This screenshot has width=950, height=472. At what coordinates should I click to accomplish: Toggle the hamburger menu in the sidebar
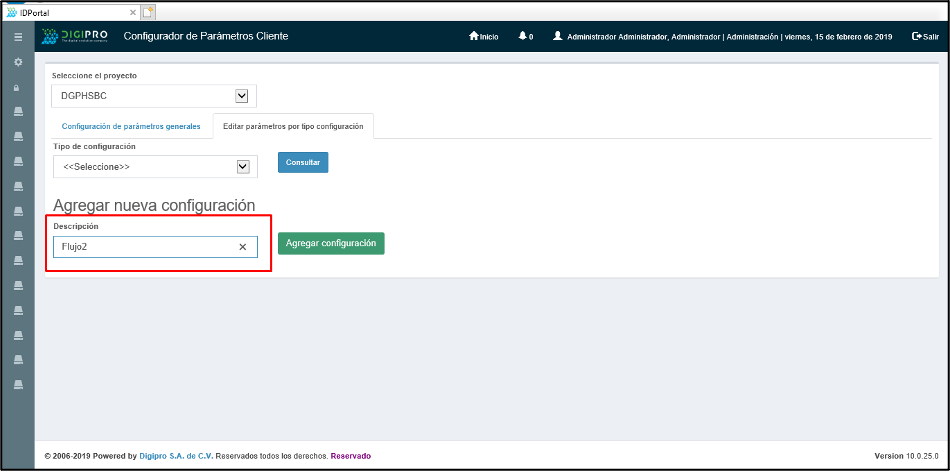point(17,37)
